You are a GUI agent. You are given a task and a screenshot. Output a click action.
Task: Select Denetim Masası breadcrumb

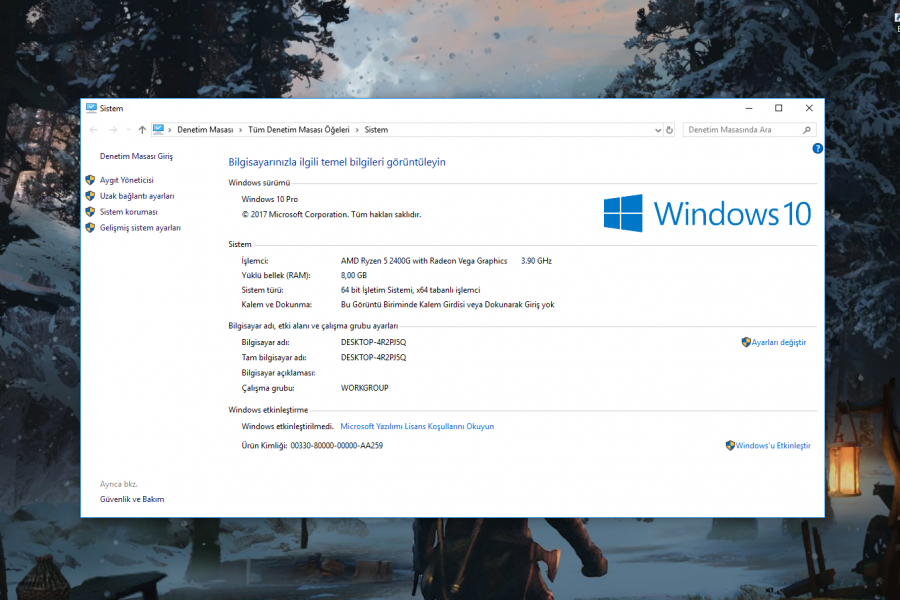(205, 130)
